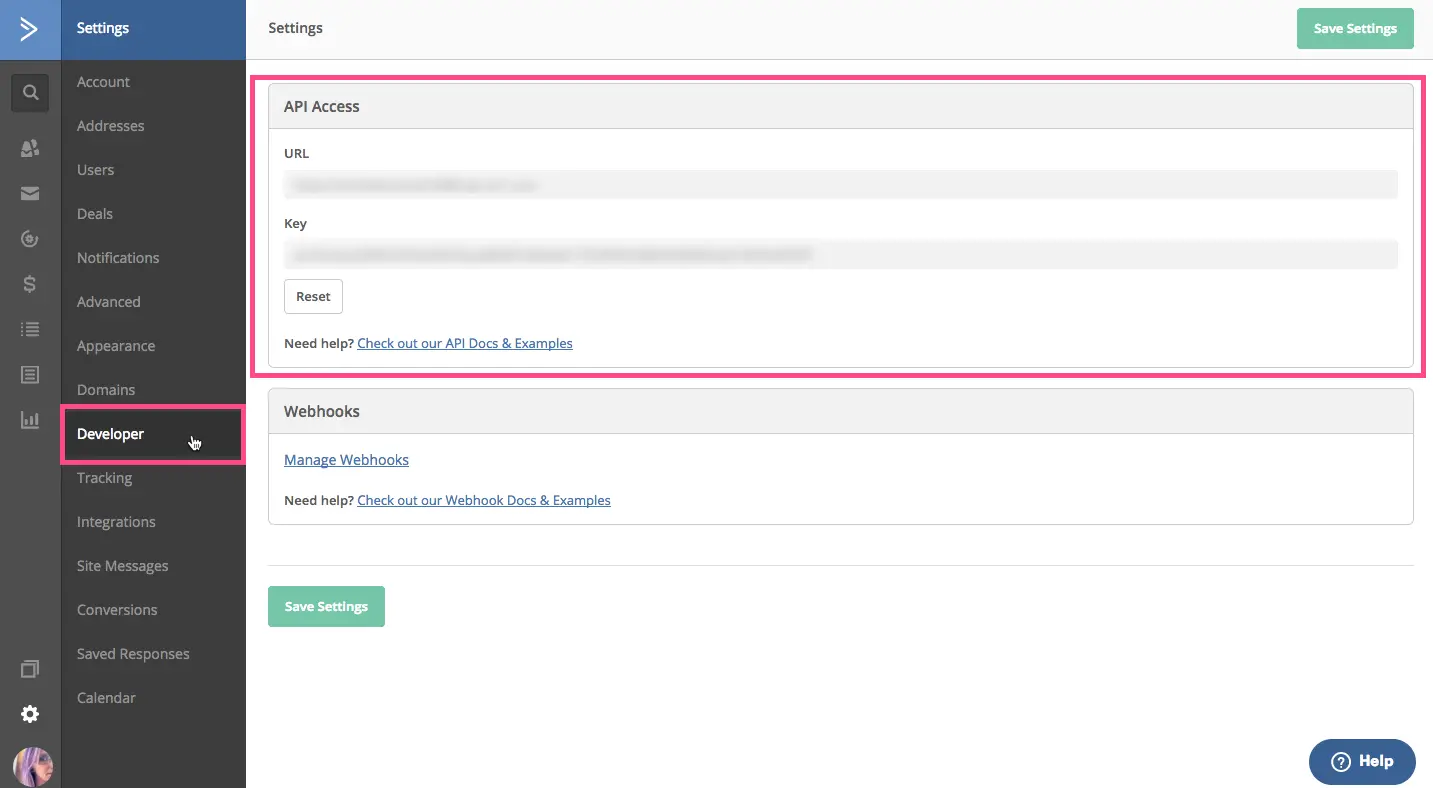Click the API Key field

840,255
